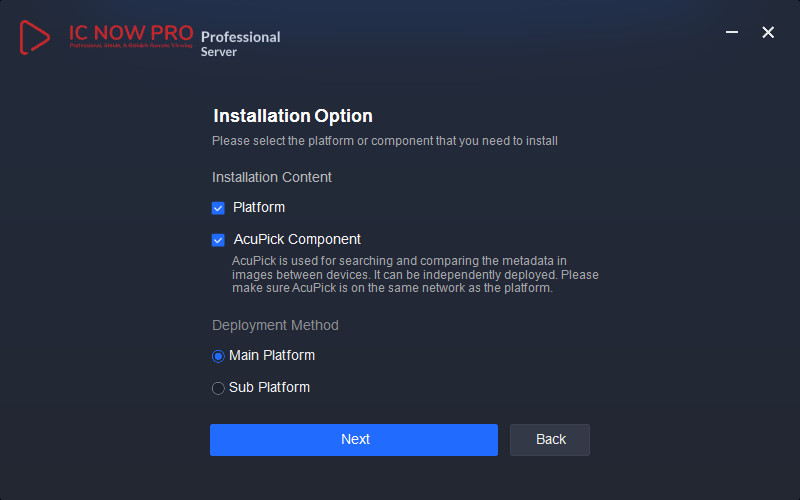Click the Professional Server edition label
Image resolution: width=800 pixels, height=500 pixels.
tap(240, 43)
